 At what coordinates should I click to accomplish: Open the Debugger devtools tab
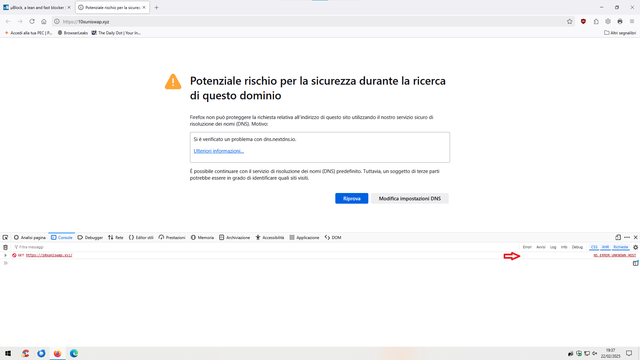pos(90,237)
